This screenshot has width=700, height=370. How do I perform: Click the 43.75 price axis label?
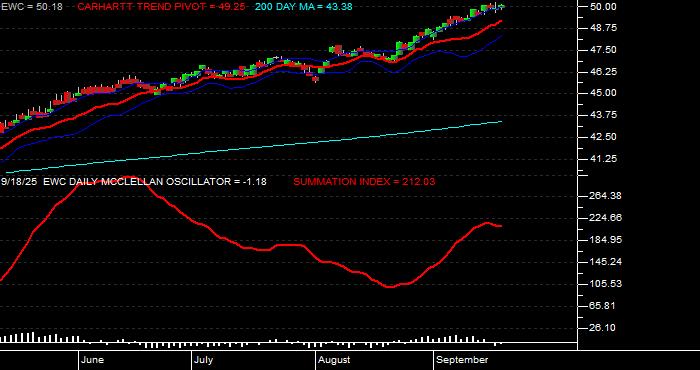[603, 115]
